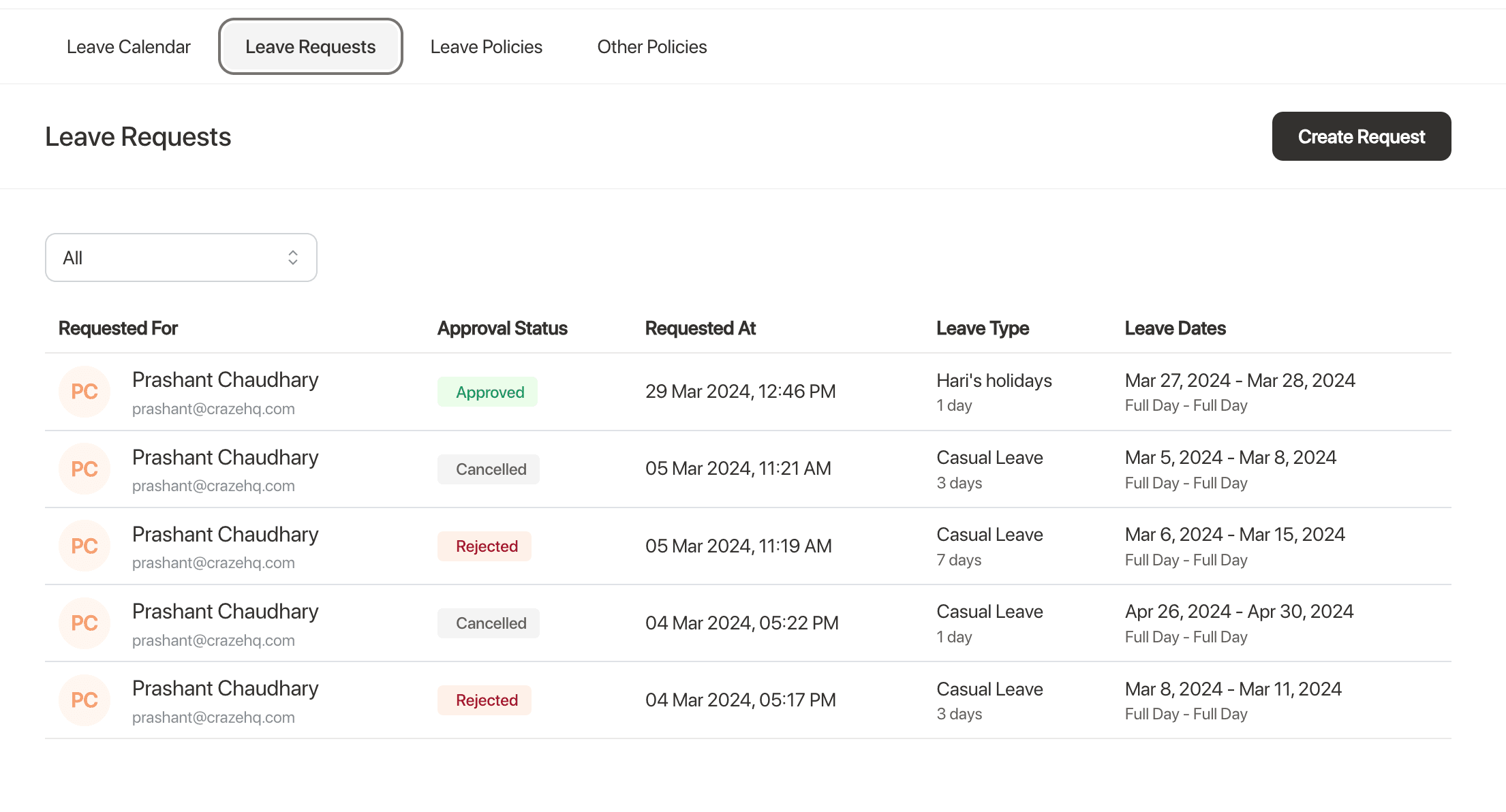Click the Approval Status column header
Viewport: 1506px width, 812px height.
coord(502,328)
